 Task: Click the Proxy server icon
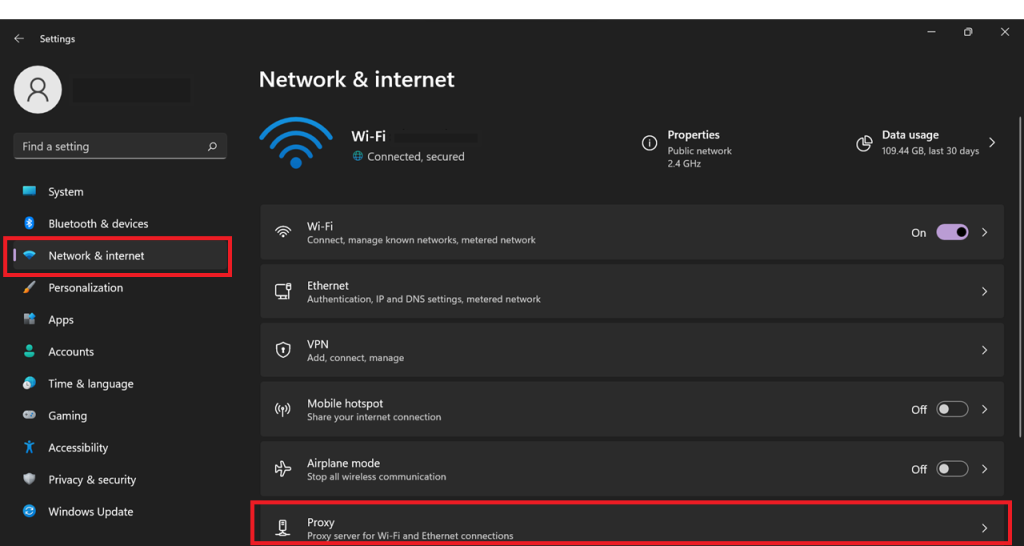tap(283, 528)
